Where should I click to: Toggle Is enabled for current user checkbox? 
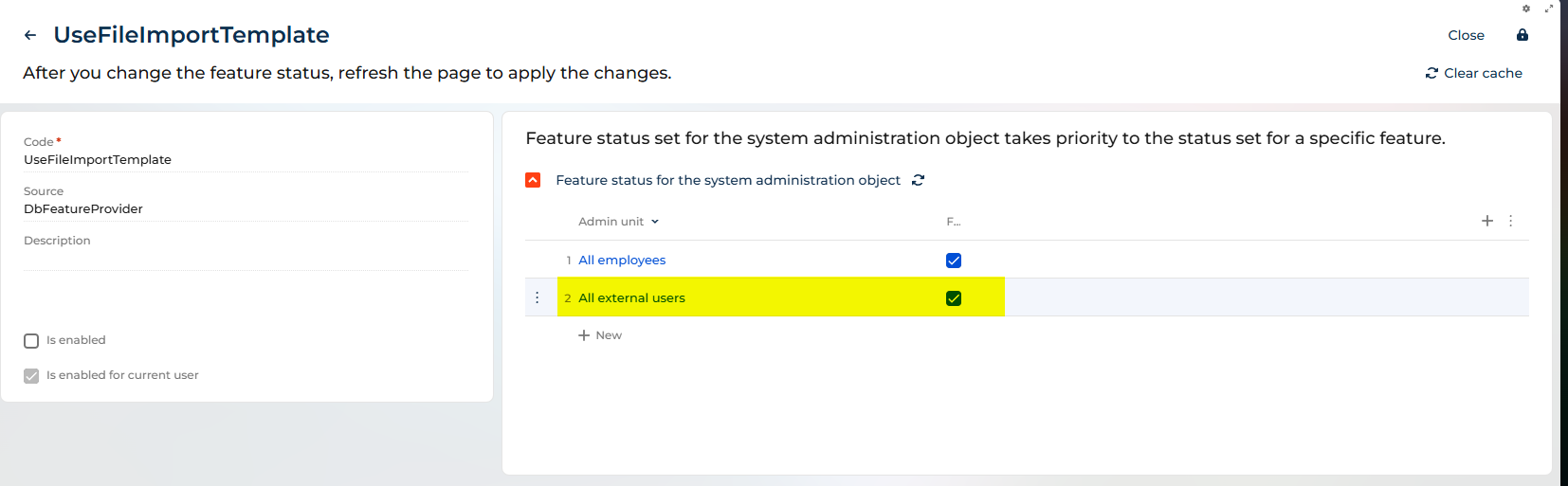31,376
